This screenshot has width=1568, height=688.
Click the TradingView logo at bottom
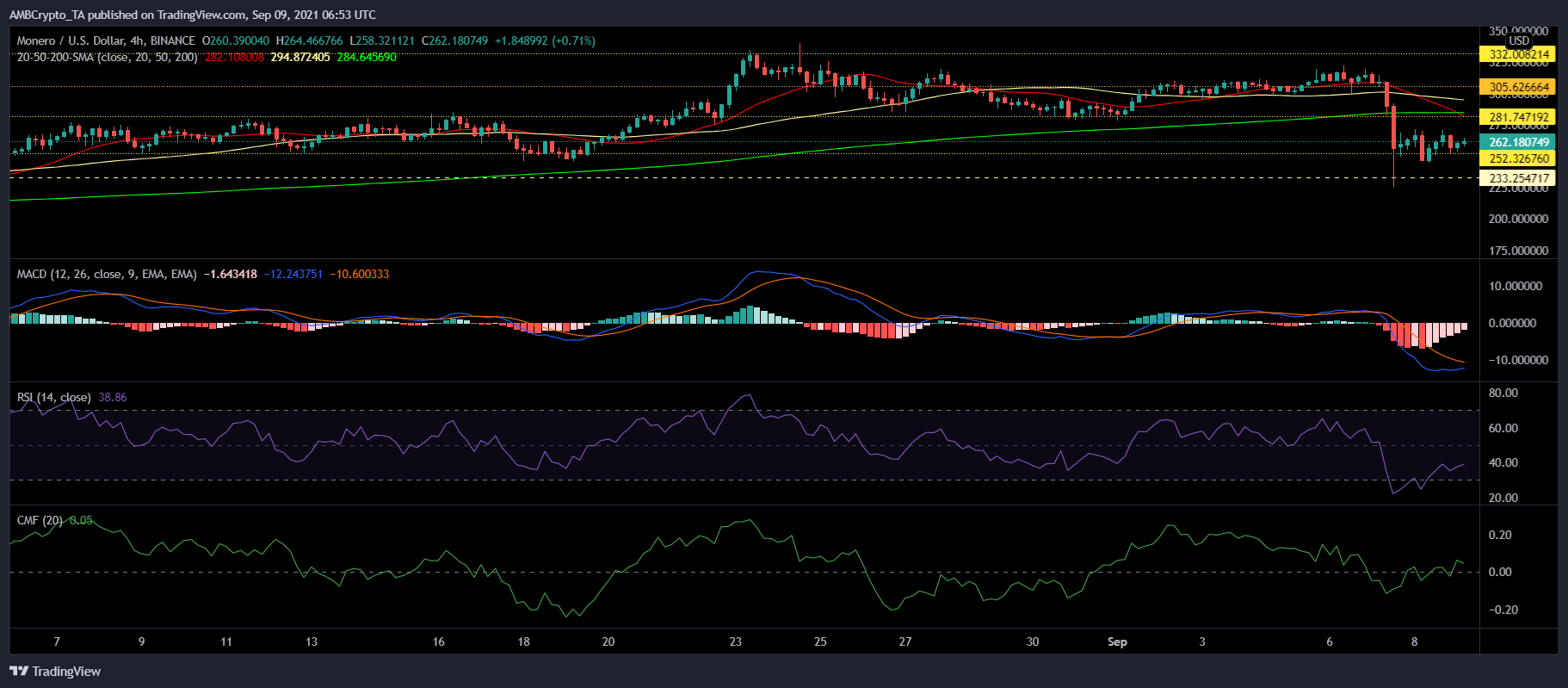(55, 672)
